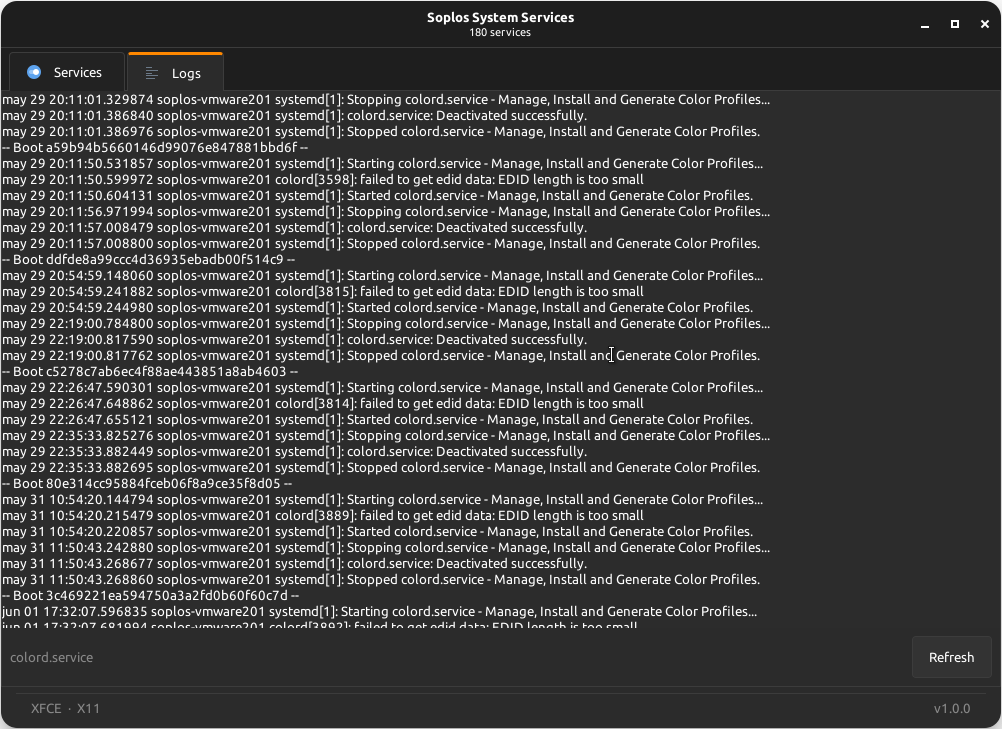The width and height of the screenshot is (1002, 729).
Task: Click the 'Boot 3c469221ea594750a3a2fd0b60f60c7d' line
Action: coord(151,595)
